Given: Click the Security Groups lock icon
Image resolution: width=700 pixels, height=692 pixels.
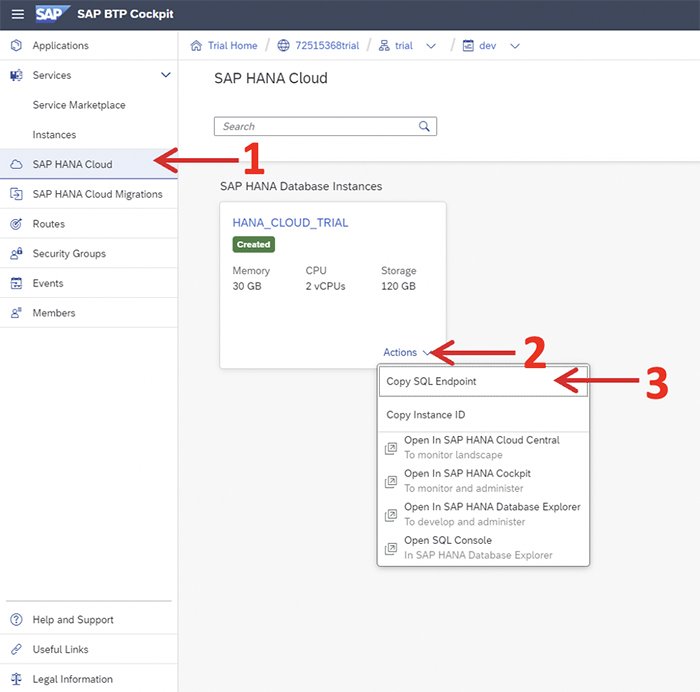Looking at the screenshot, I should [16, 254].
